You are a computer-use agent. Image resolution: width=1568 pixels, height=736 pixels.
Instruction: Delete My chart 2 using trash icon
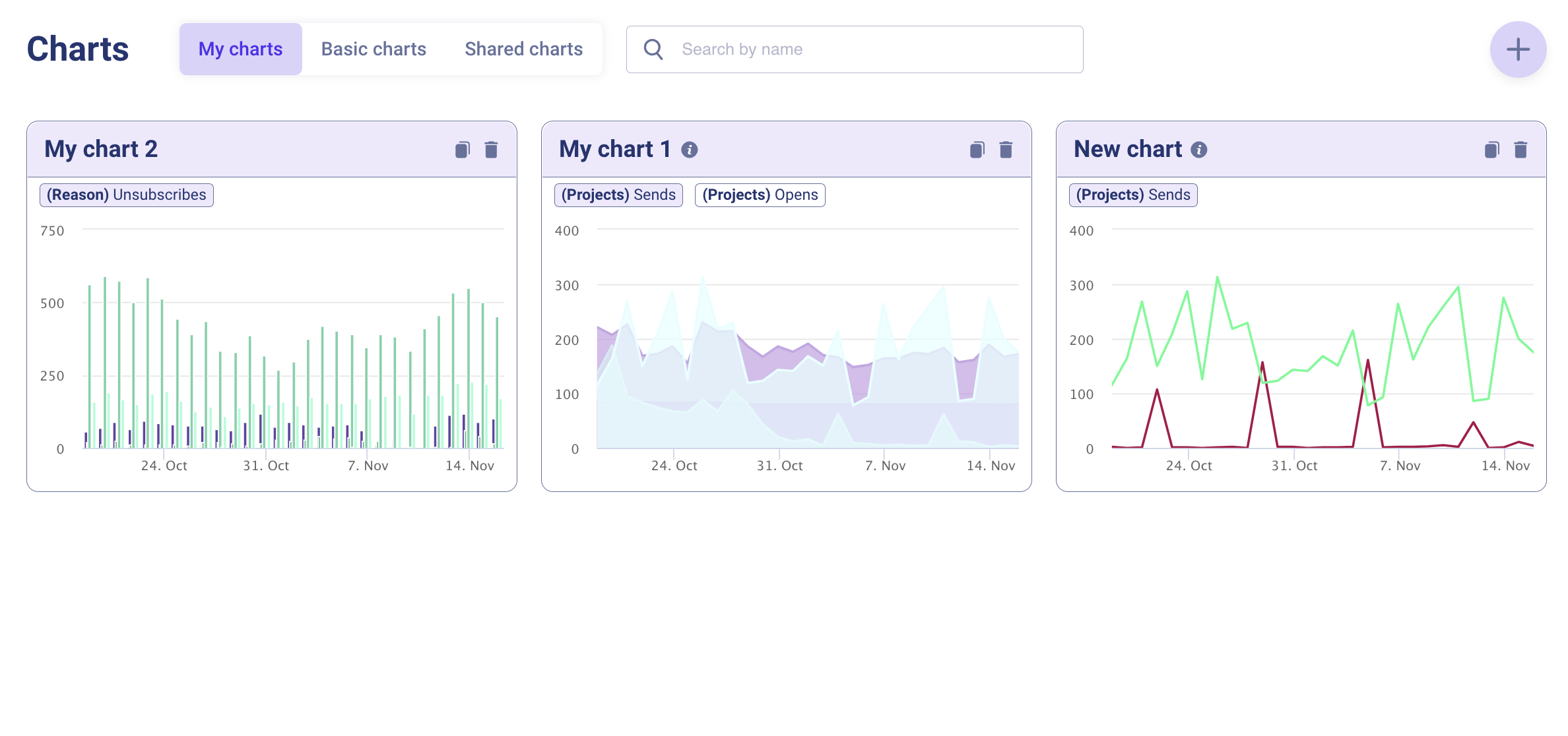(x=491, y=150)
